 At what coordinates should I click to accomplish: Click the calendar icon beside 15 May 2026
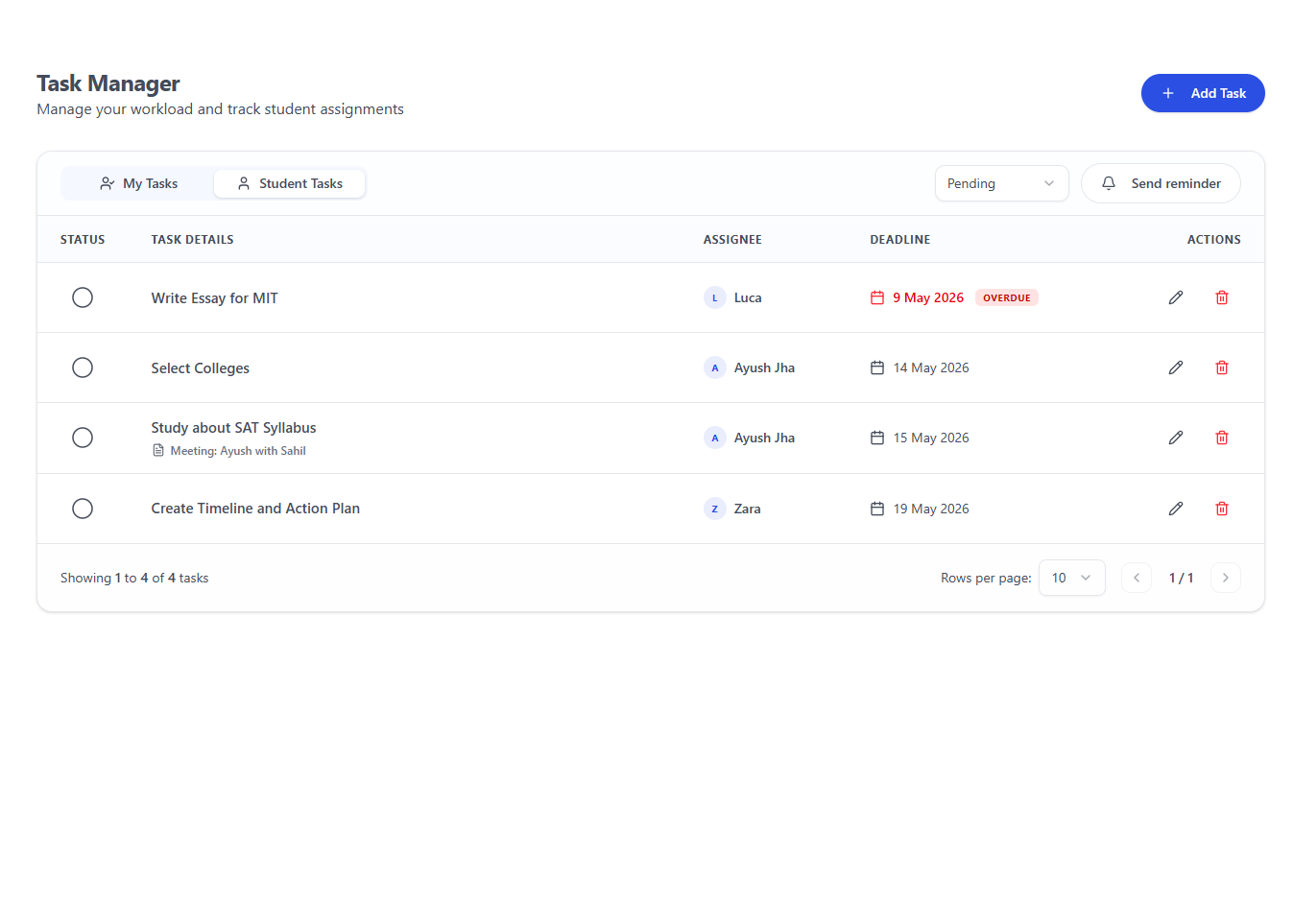tap(877, 438)
